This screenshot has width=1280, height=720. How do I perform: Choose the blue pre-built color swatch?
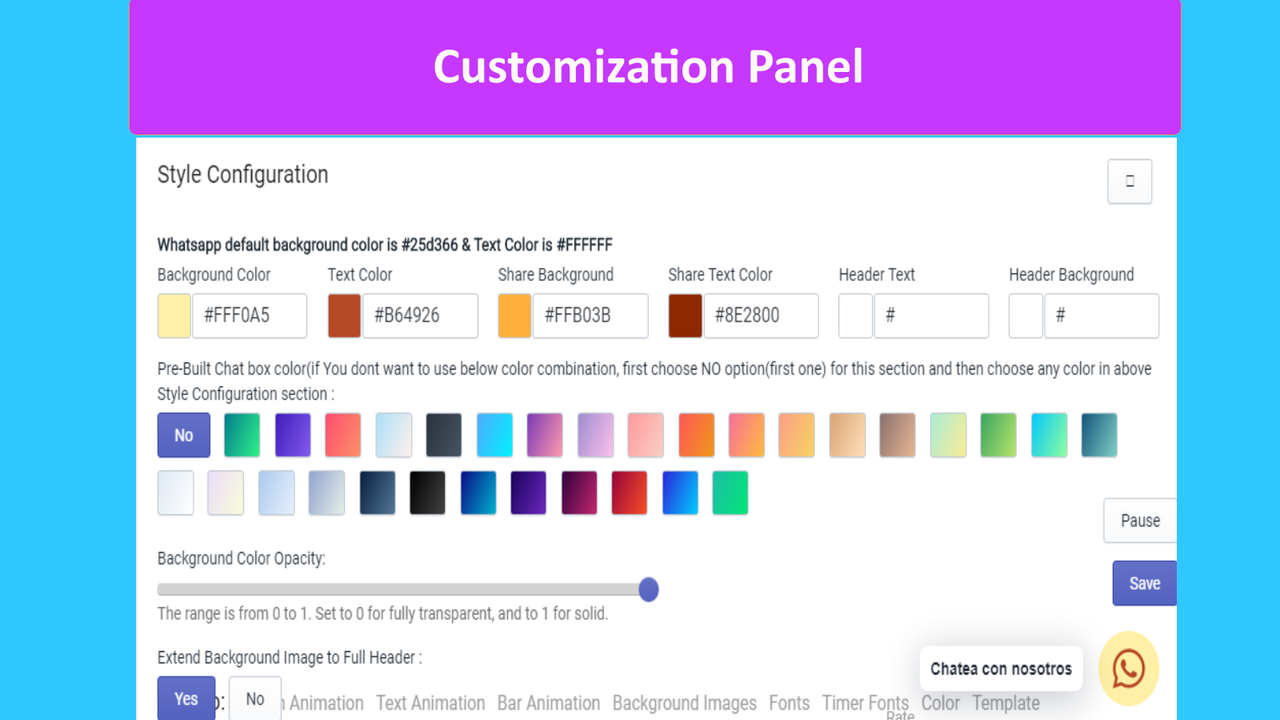(680, 492)
